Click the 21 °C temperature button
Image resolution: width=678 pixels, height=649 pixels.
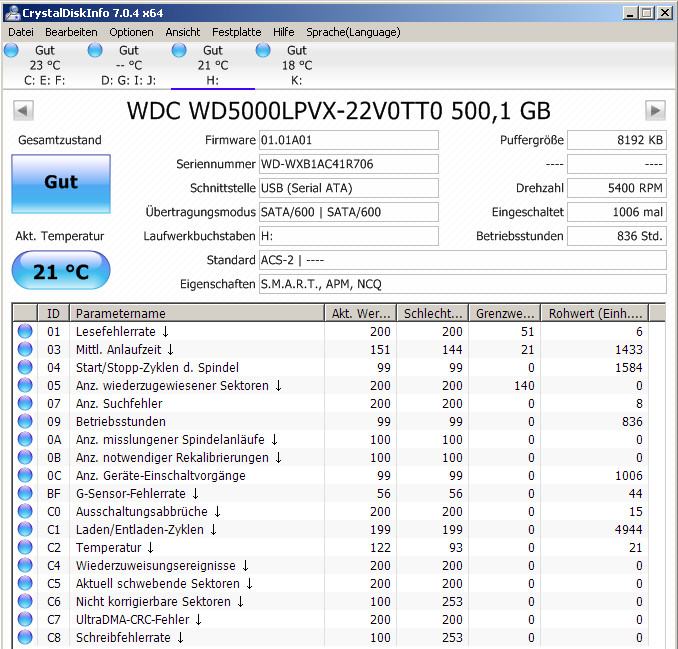point(61,271)
